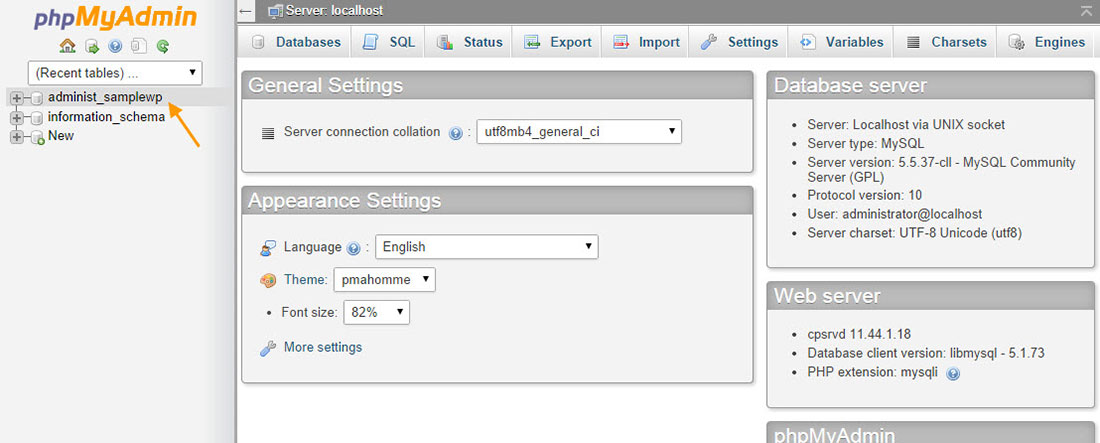
Task: Open the Charsets tab
Action: 946,42
